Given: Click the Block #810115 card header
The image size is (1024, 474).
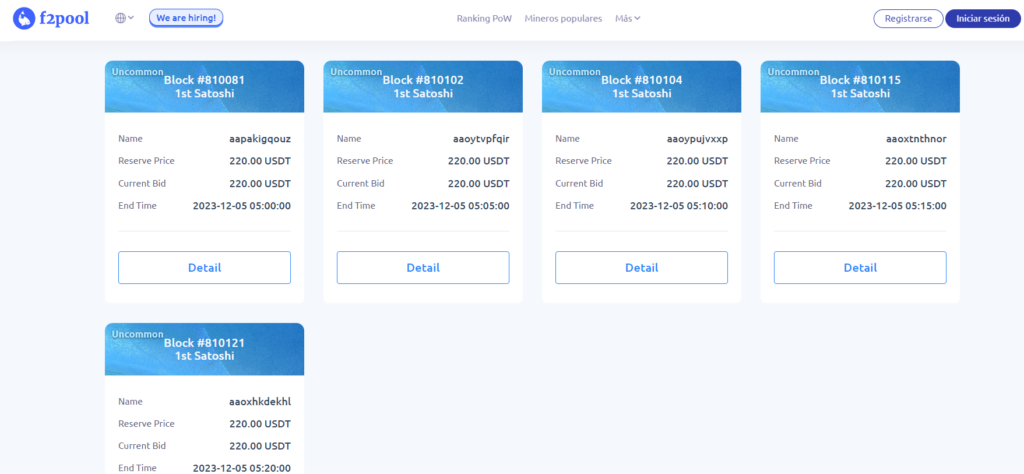Looking at the screenshot, I should pyautogui.click(x=860, y=87).
